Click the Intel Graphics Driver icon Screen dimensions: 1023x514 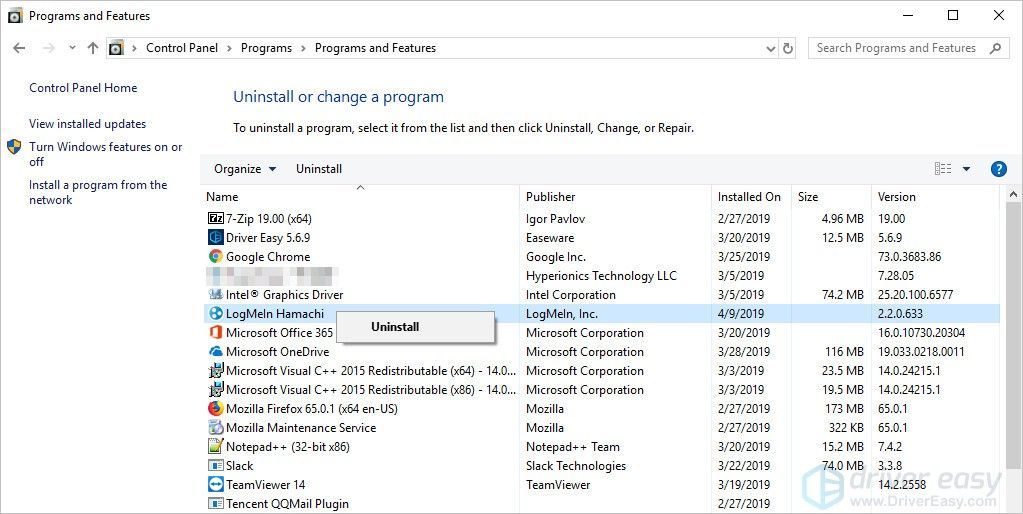click(215, 294)
